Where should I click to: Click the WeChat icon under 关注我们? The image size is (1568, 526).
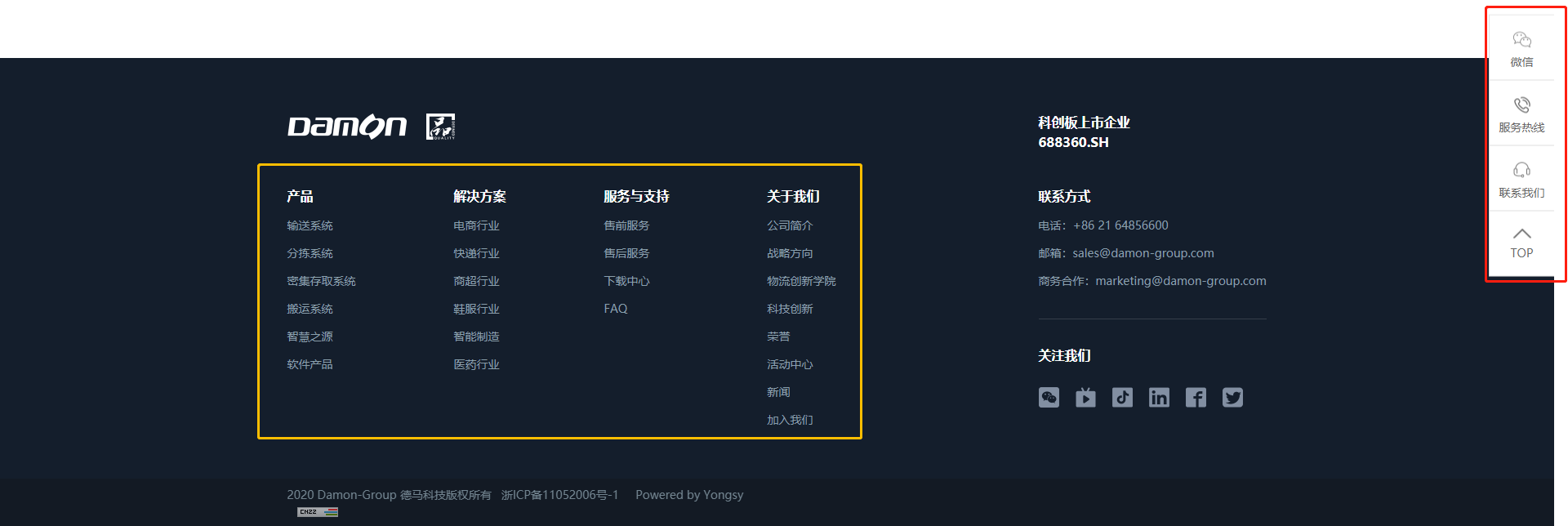(x=1049, y=398)
